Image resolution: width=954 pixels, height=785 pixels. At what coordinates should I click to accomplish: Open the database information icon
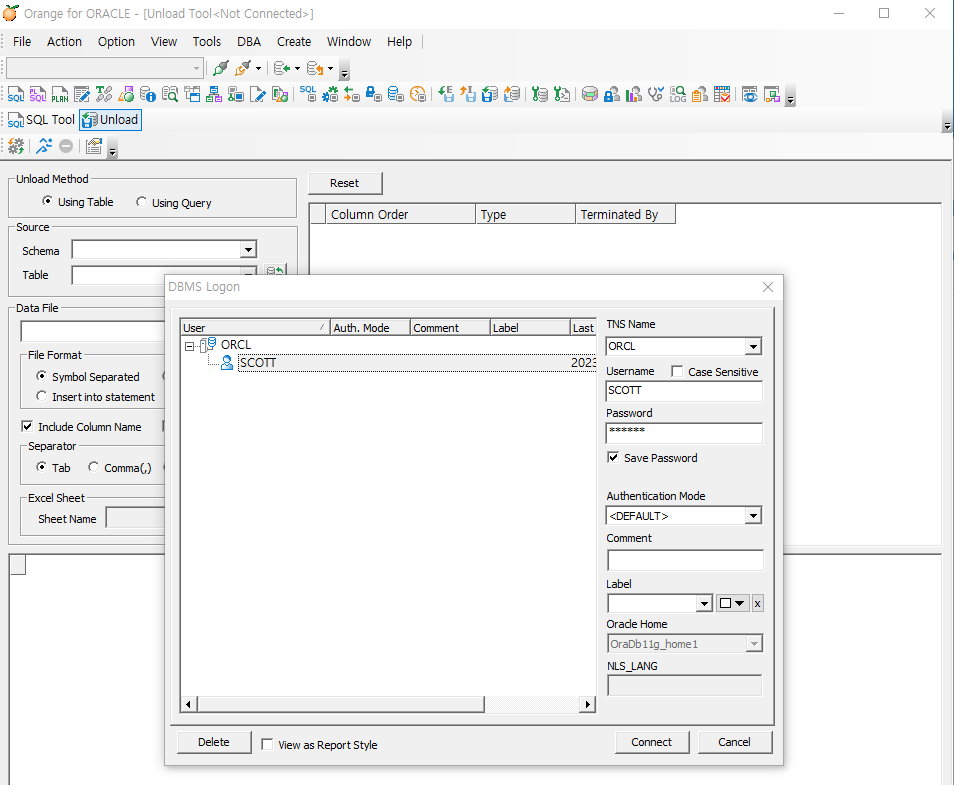coord(148,94)
